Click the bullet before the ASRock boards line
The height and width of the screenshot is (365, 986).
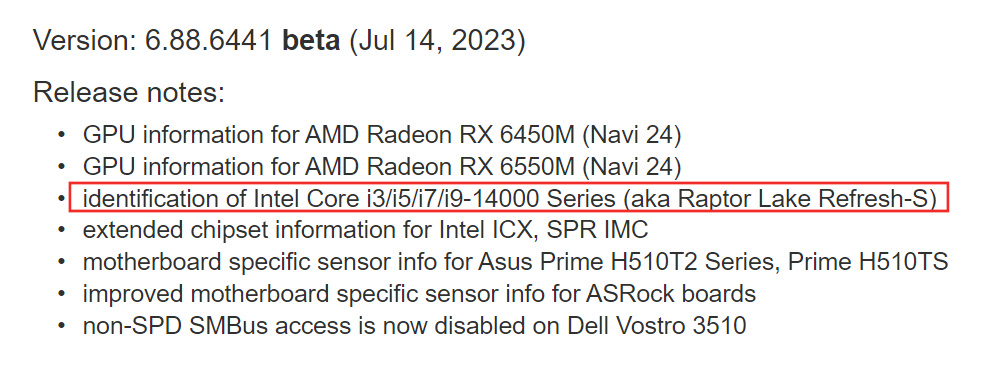click(62, 294)
